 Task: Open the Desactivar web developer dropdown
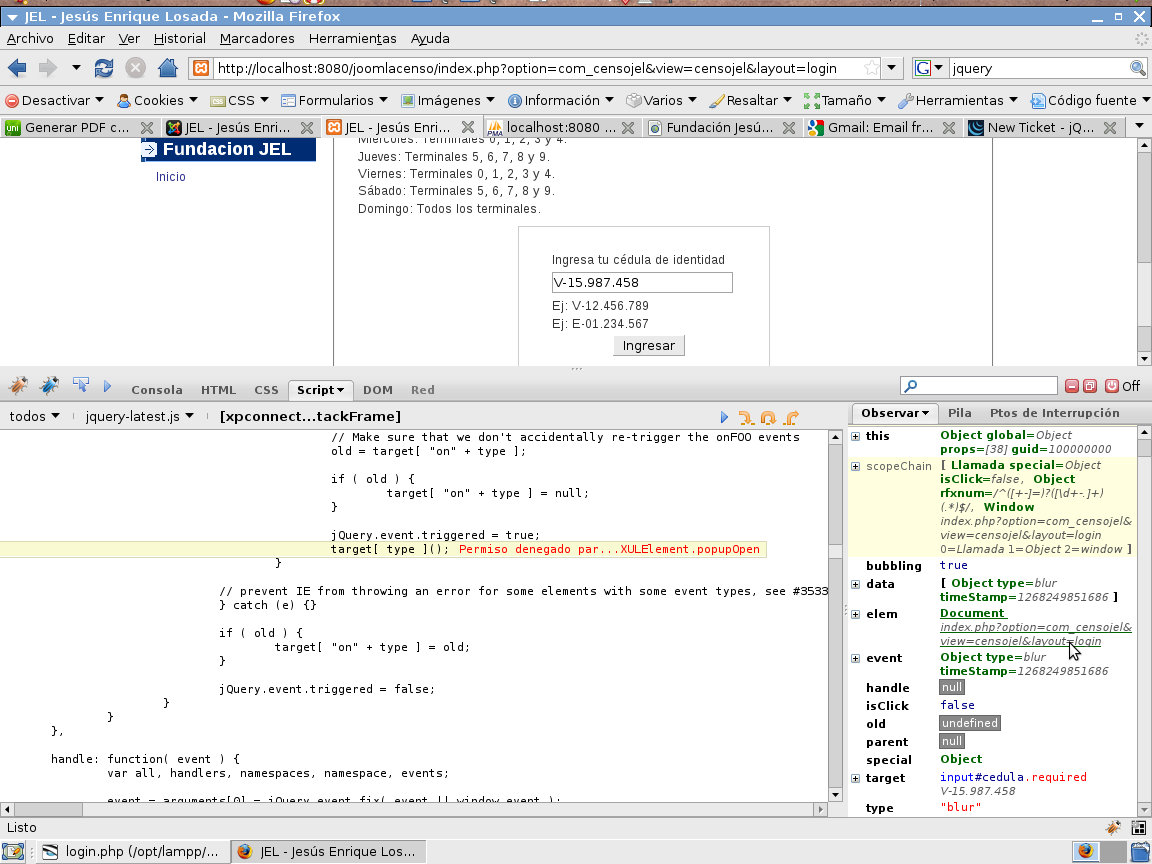(55, 100)
